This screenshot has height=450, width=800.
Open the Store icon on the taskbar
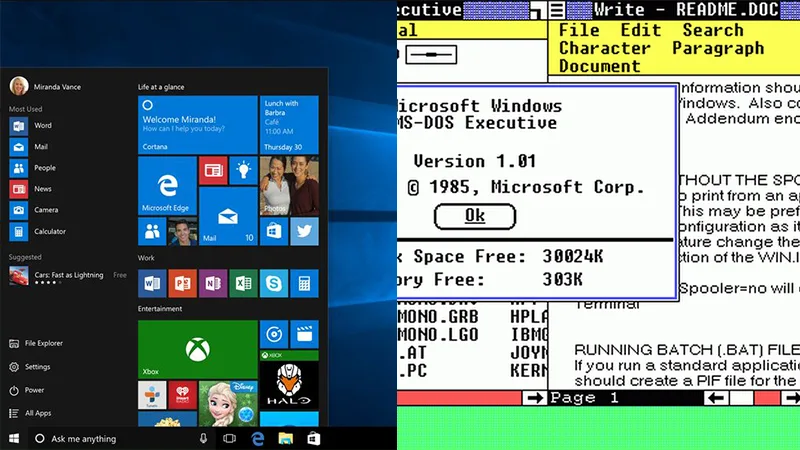(x=313, y=439)
